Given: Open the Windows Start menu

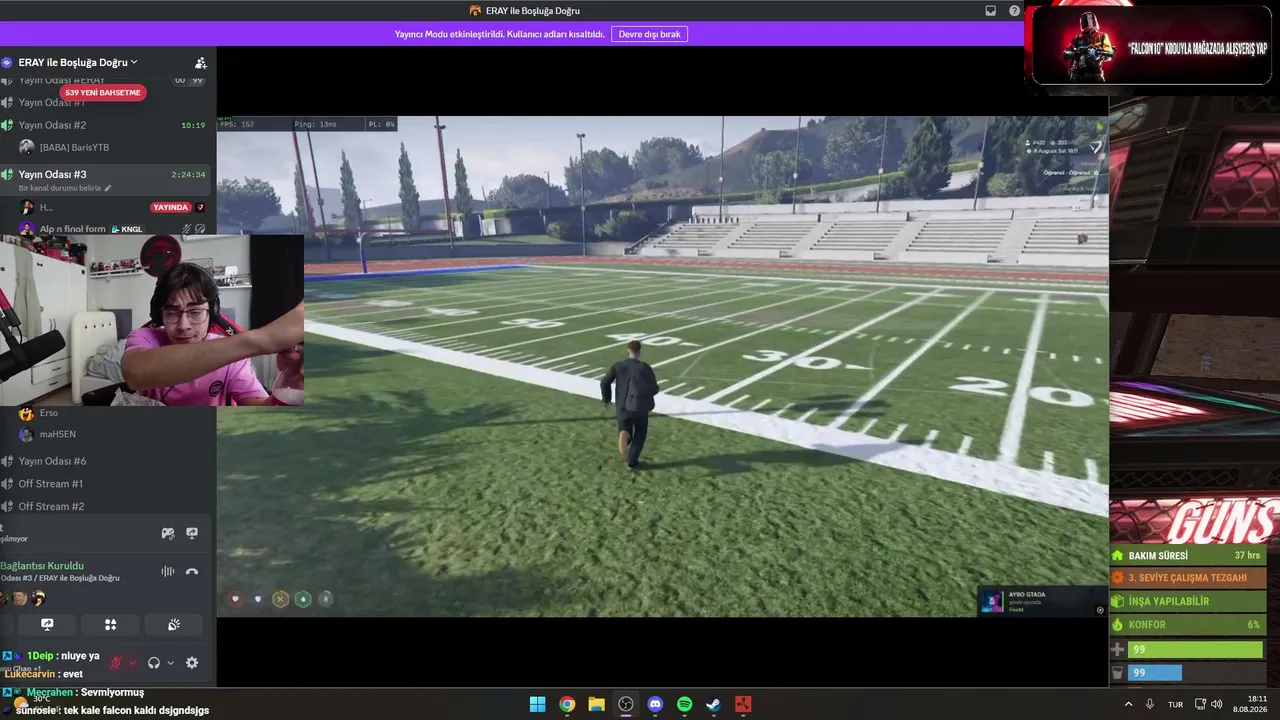Looking at the screenshot, I should [x=538, y=704].
